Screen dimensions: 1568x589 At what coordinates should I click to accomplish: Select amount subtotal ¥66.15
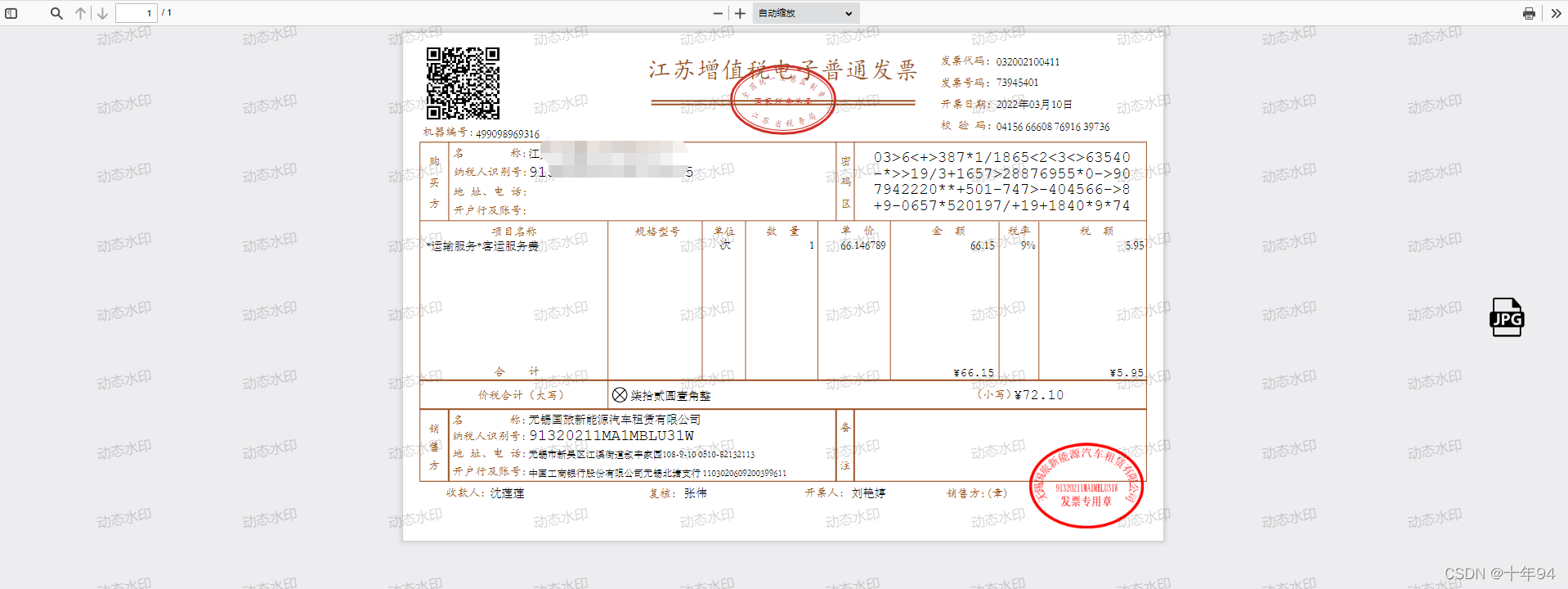974,373
